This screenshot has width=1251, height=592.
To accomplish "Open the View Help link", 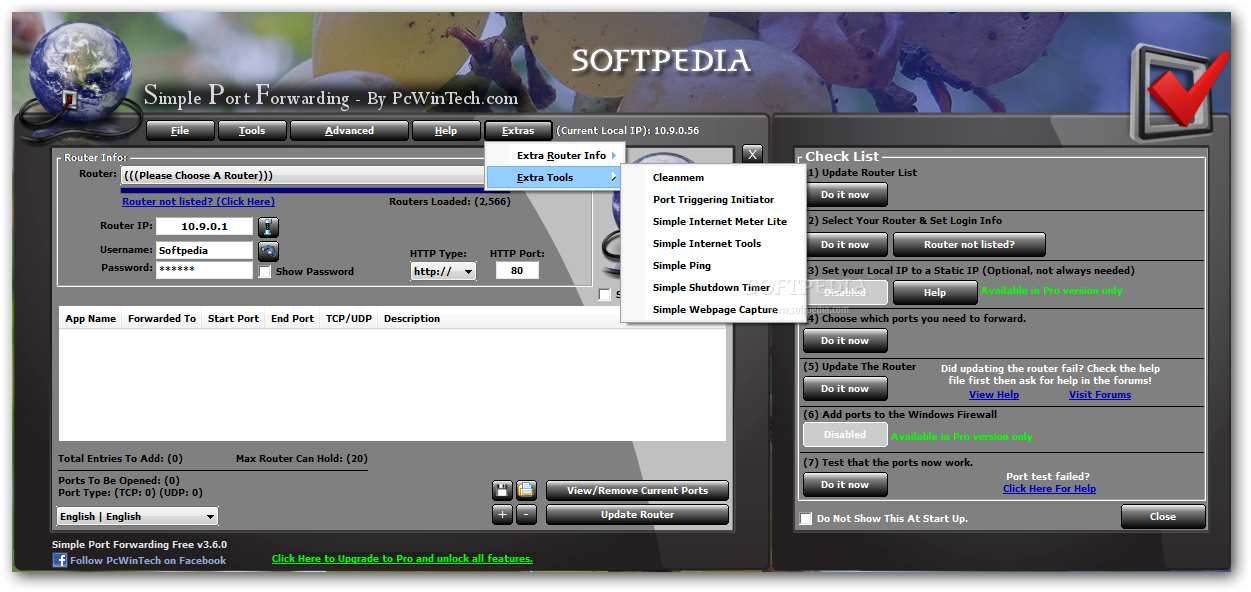I will pyautogui.click(x=994, y=395).
